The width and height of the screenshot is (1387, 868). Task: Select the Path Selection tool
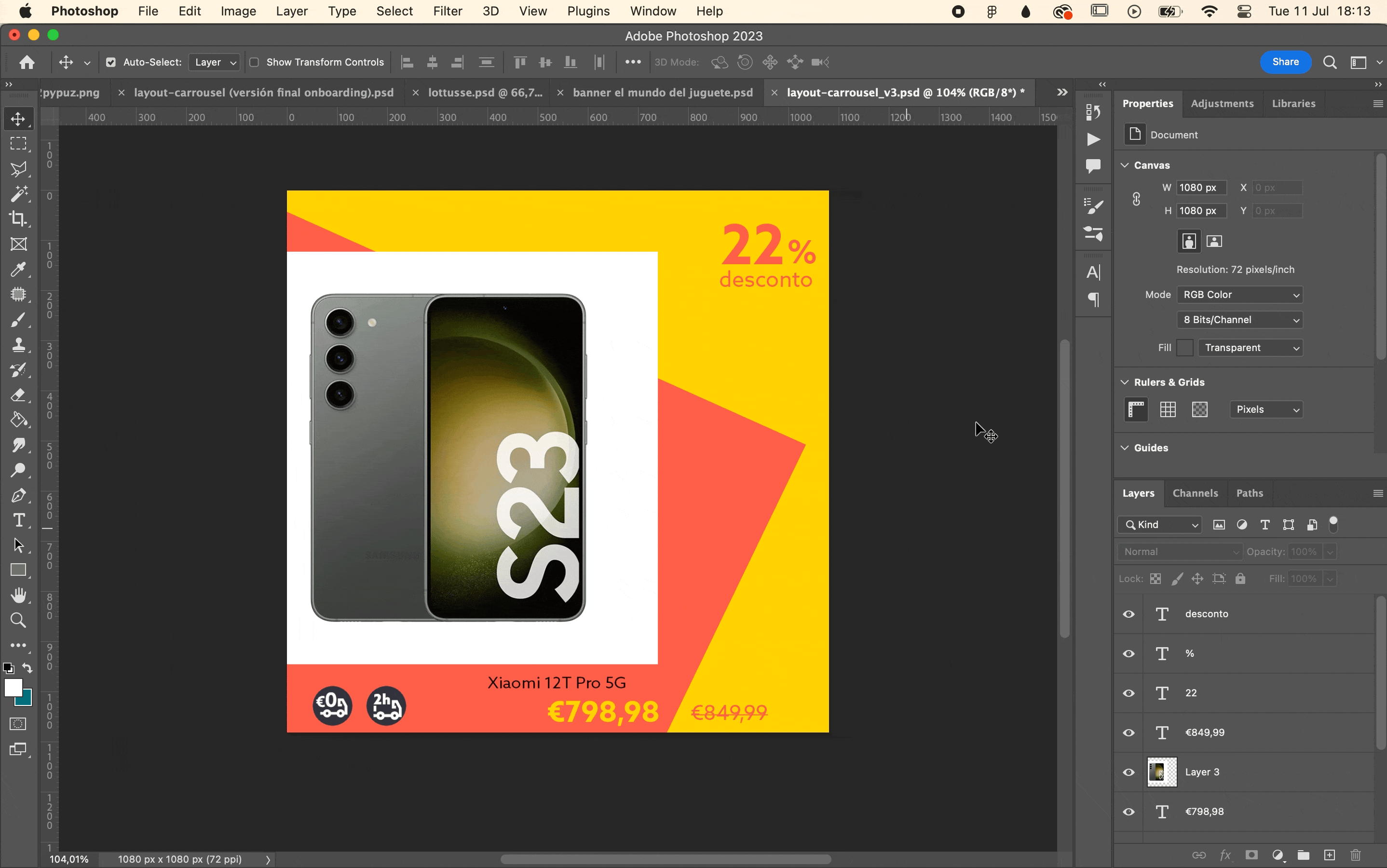point(18,545)
